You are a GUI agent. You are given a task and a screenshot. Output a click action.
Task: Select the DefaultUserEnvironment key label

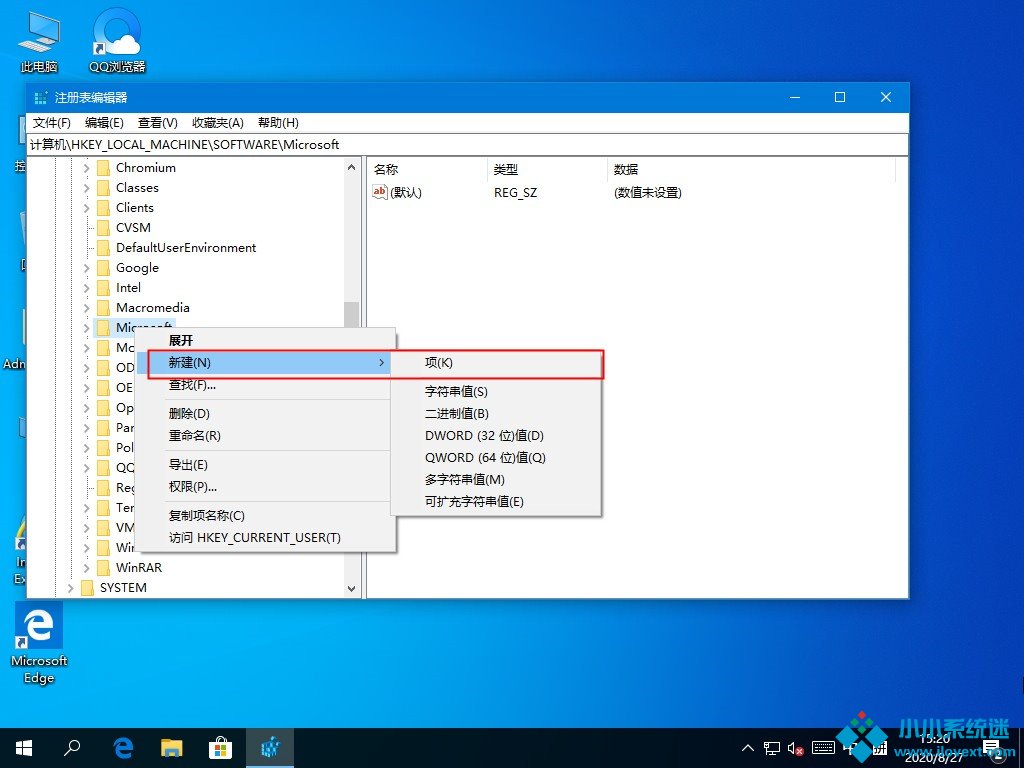point(186,248)
